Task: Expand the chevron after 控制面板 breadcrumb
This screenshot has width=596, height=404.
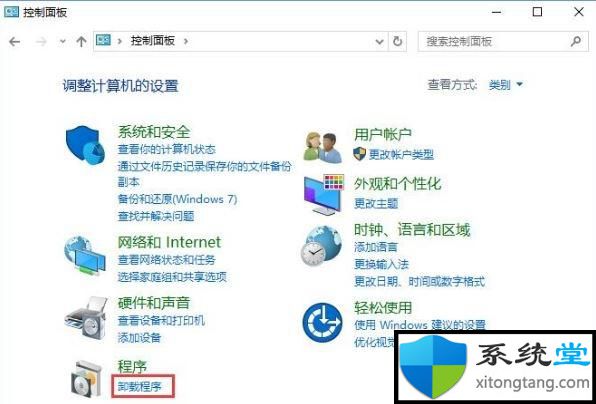Action: point(186,41)
